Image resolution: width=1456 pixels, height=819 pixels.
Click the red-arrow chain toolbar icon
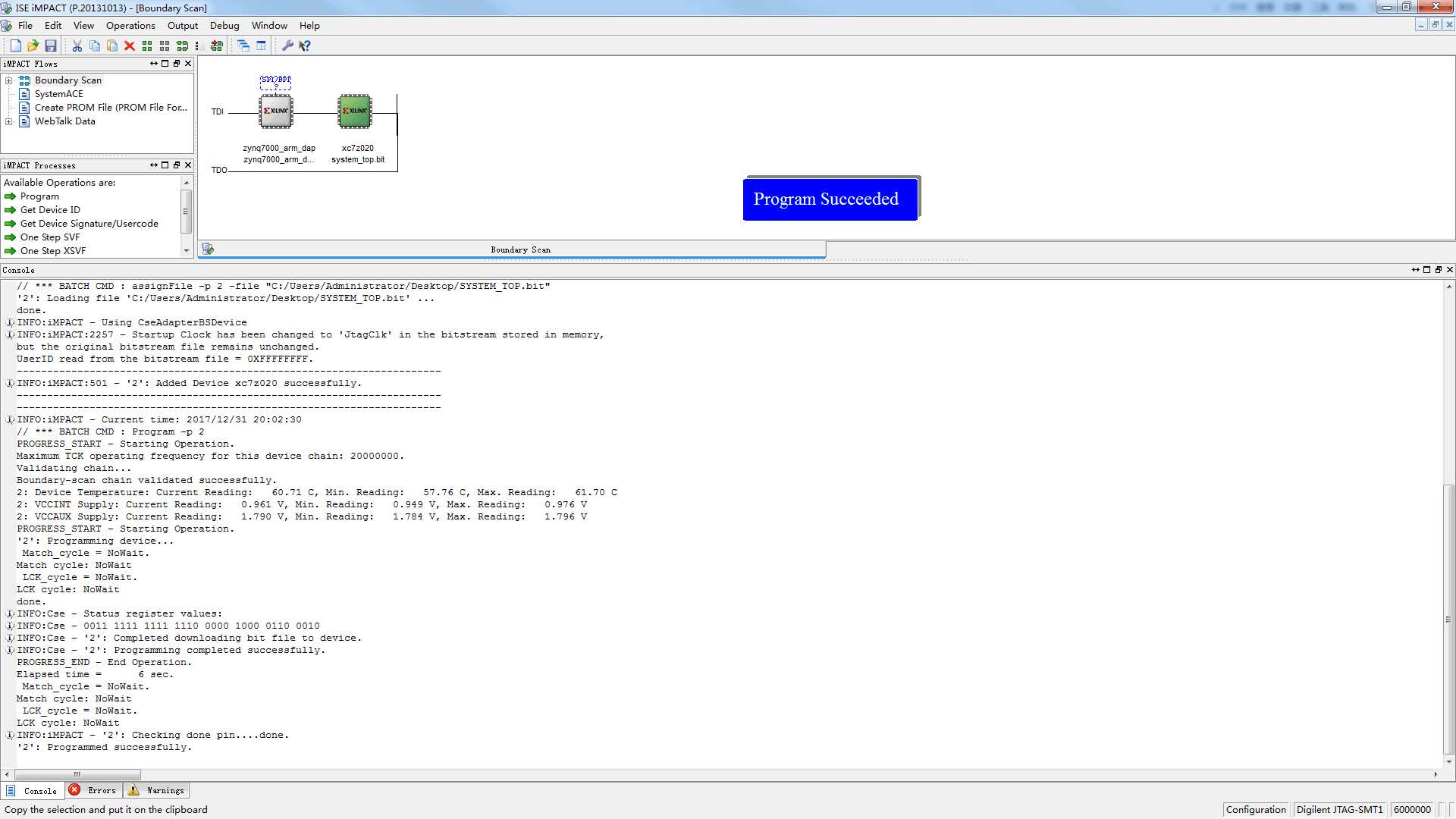pyautogui.click(x=217, y=45)
